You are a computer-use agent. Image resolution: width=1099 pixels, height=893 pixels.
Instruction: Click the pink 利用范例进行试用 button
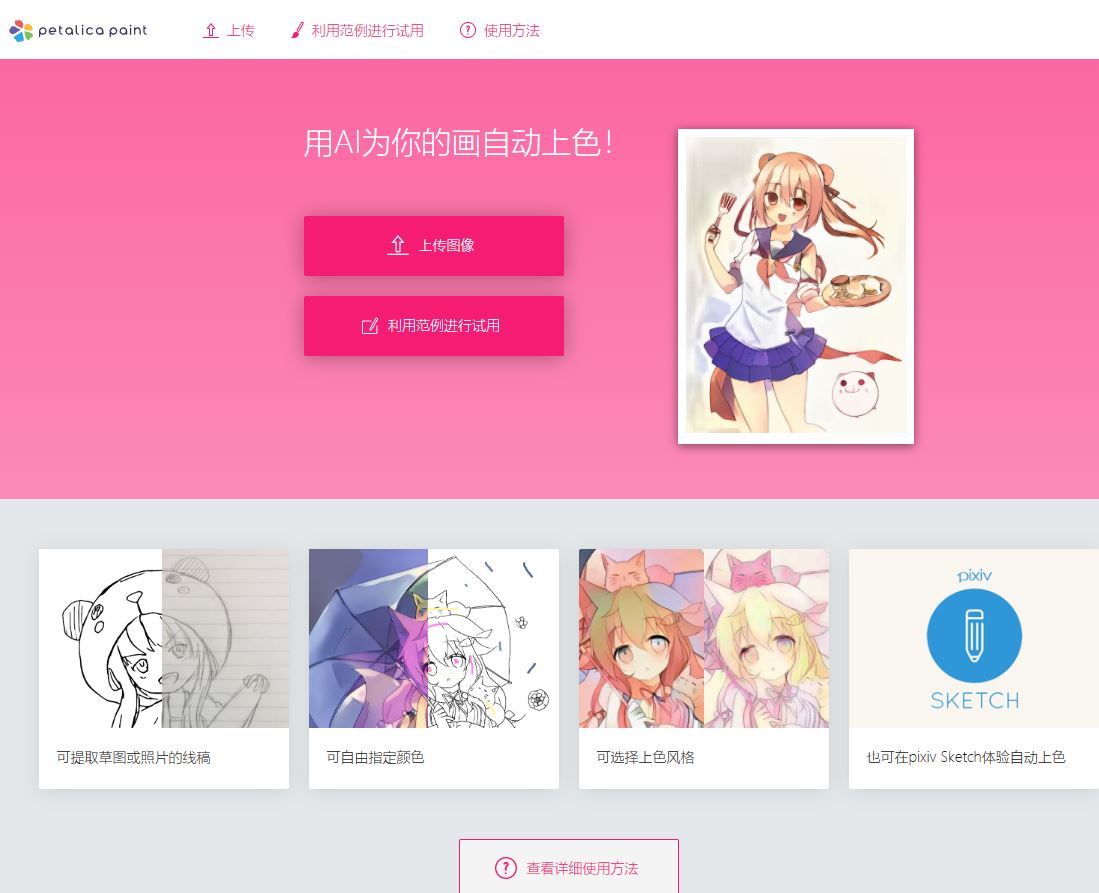coord(434,326)
